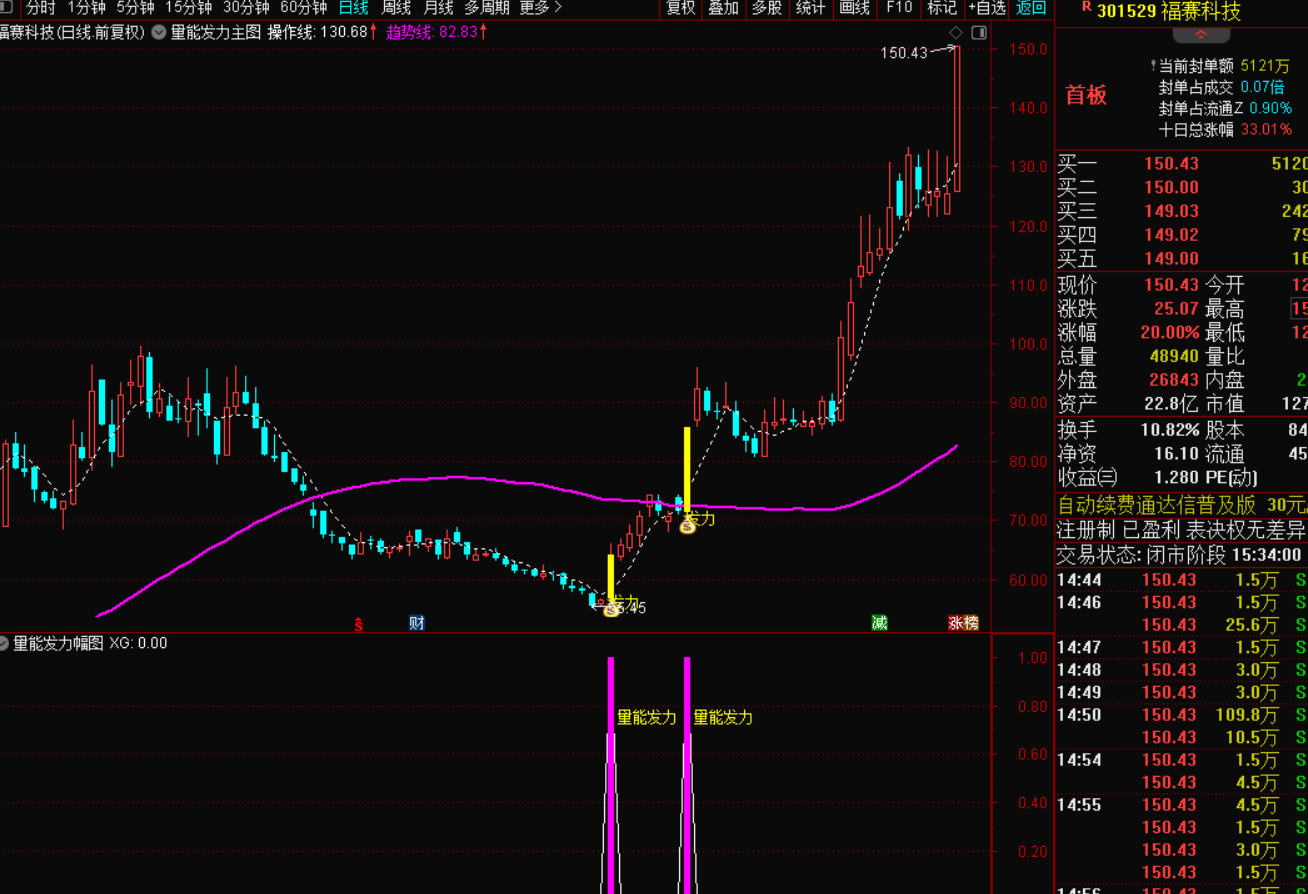Click the 返回 back button
Viewport: 1308px width, 894px height.
[1031, 8]
